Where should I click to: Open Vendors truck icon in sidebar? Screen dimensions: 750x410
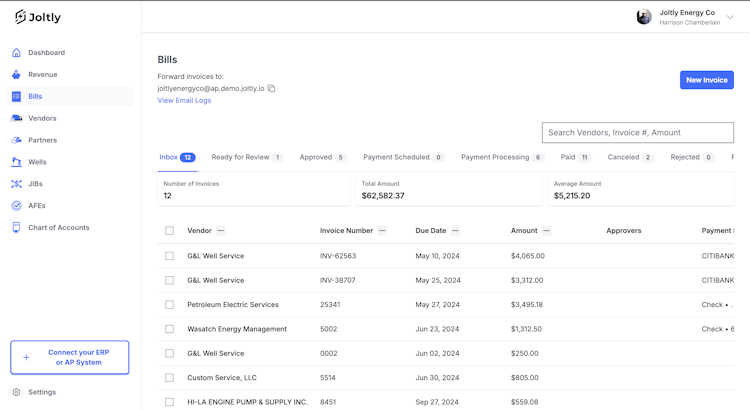tap(16, 118)
